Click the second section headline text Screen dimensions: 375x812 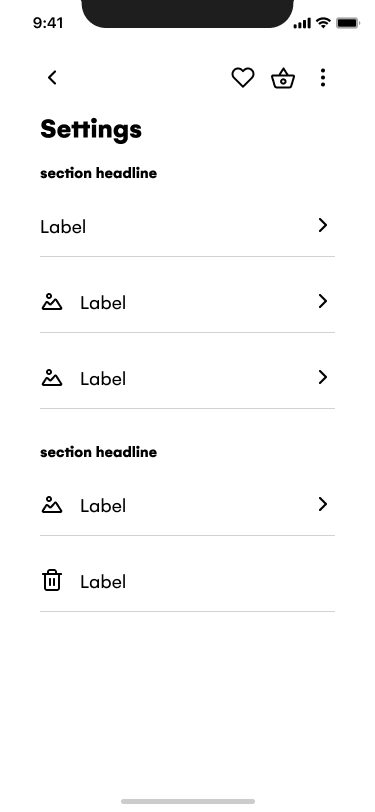point(98,452)
